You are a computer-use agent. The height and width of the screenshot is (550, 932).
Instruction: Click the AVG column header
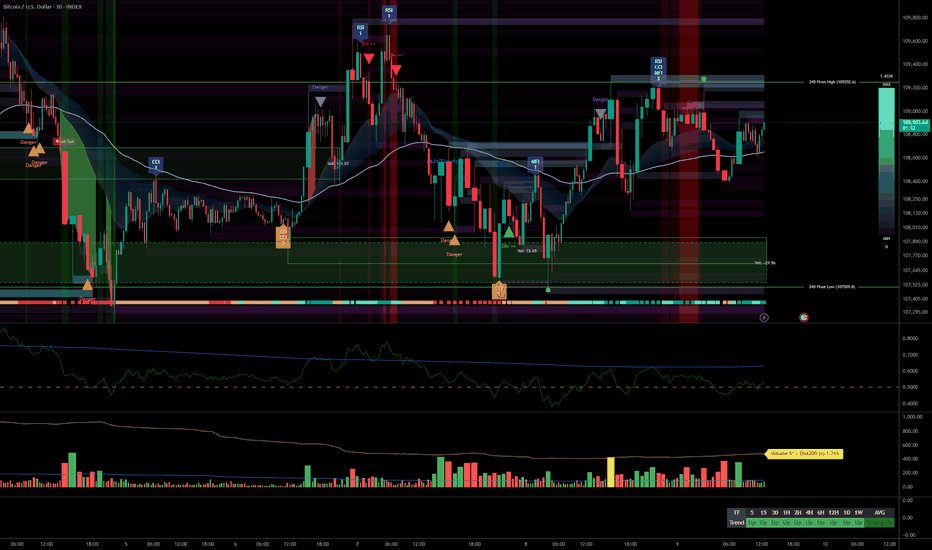click(x=880, y=513)
